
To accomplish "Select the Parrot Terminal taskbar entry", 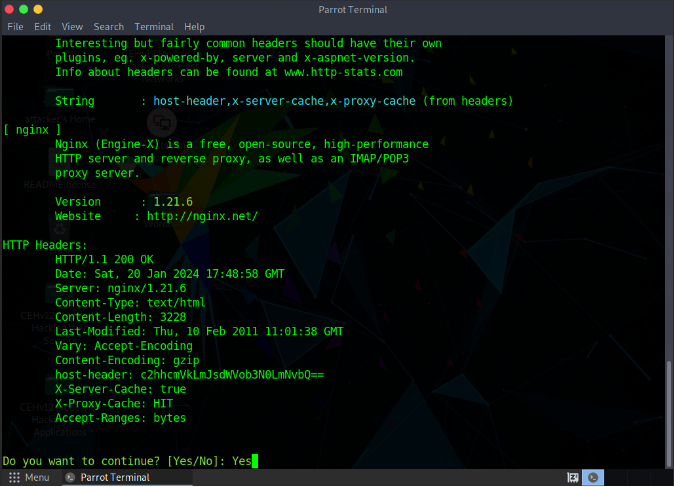I will point(108,478).
